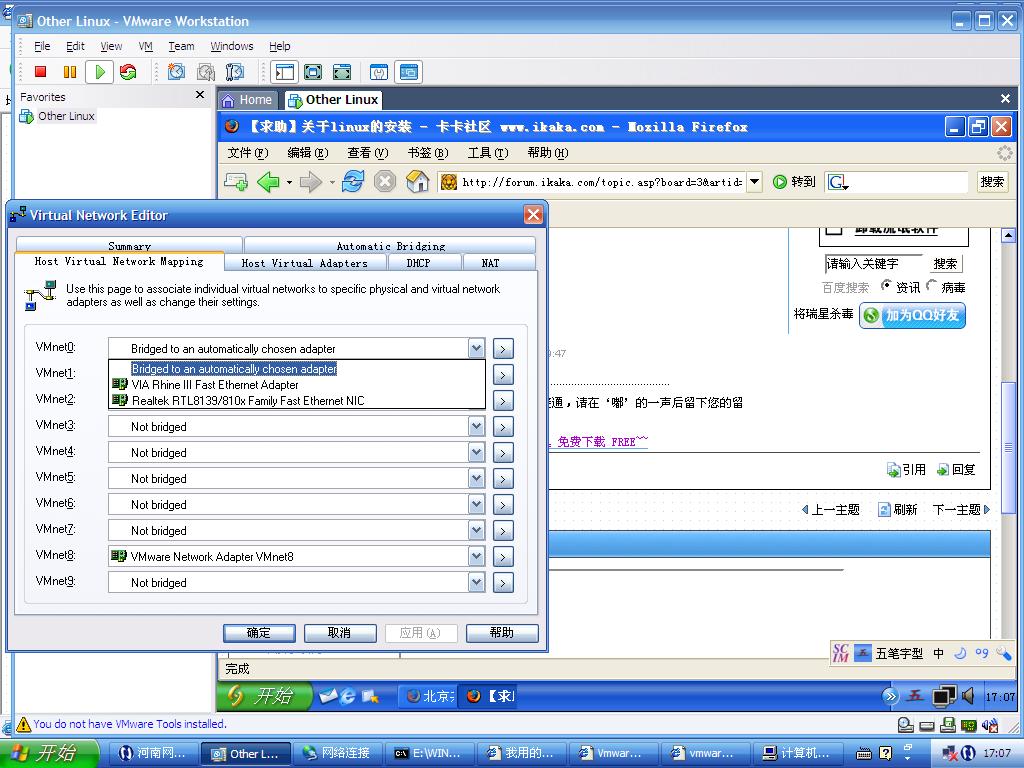The image size is (1024, 768).
Task: Click the VMnet8 arrow settings button
Action: (x=503, y=557)
